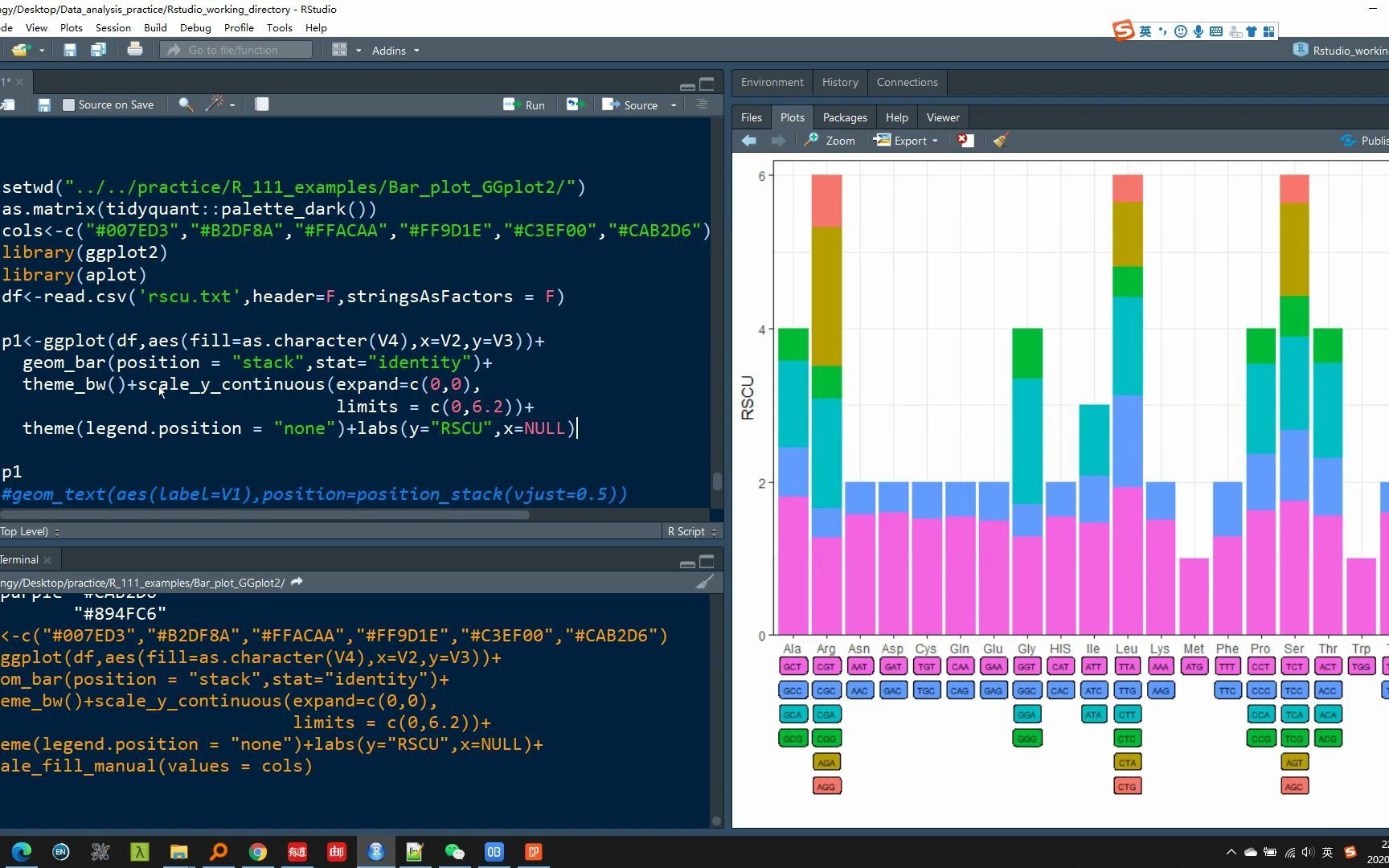The height and width of the screenshot is (868, 1389).
Task: Run the selected code lines
Action: click(525, 105)
